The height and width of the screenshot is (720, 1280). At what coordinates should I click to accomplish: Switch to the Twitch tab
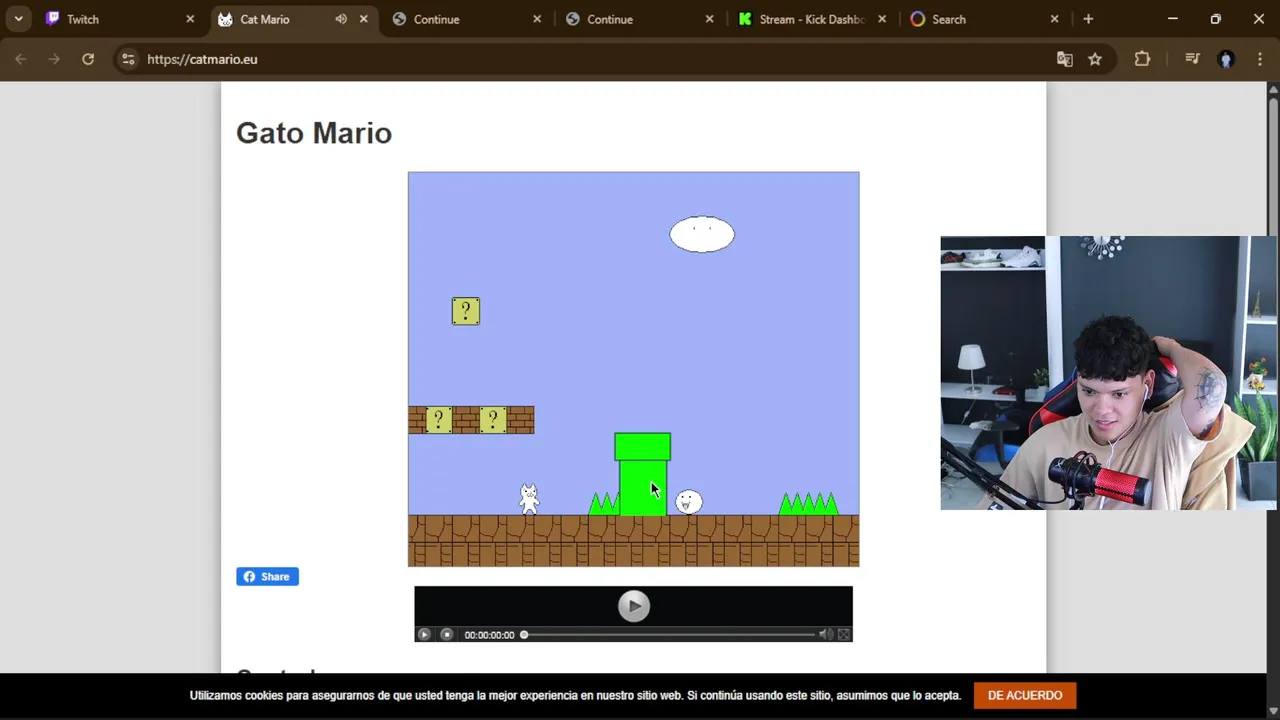121,19
